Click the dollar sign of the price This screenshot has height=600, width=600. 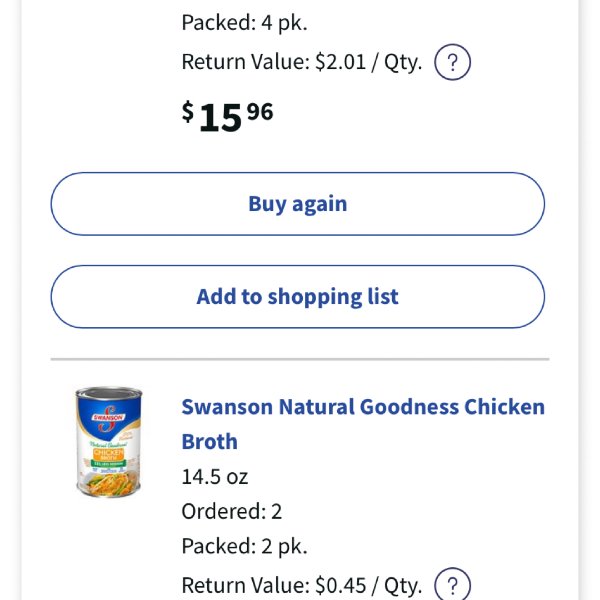[188, 111]
